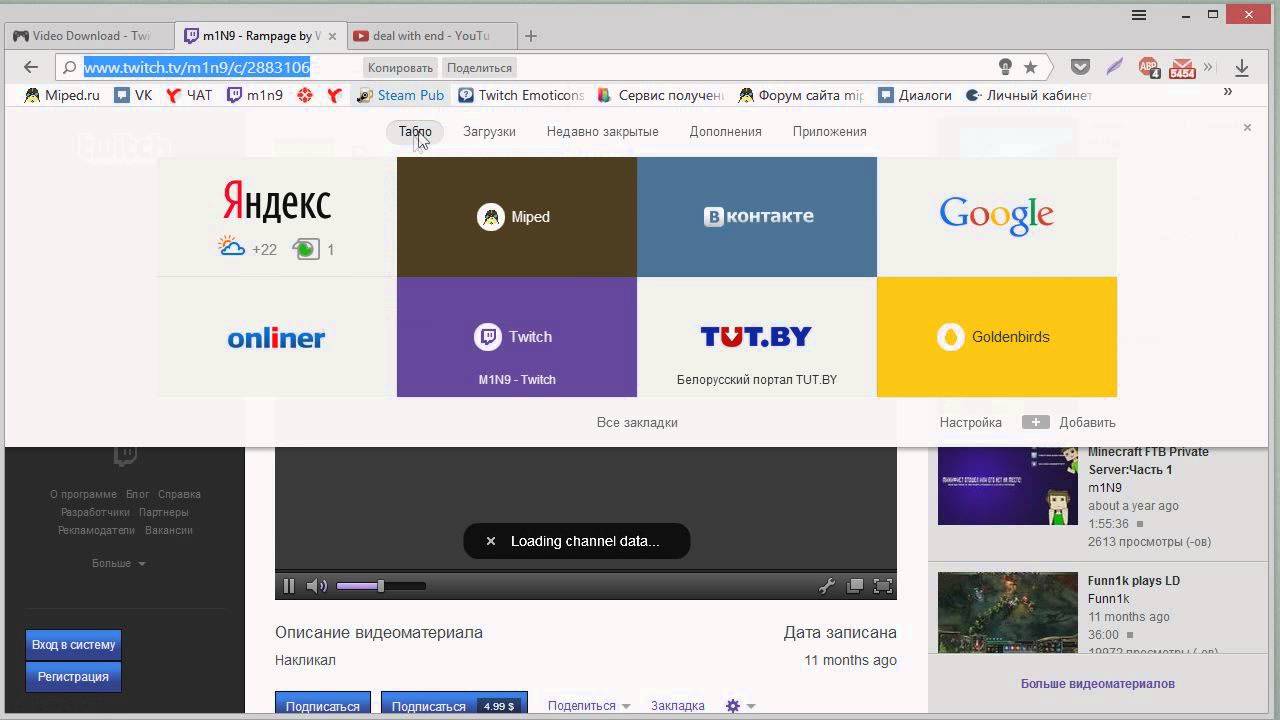Click the Копировать button in address bar

click(x=400, y=68)
